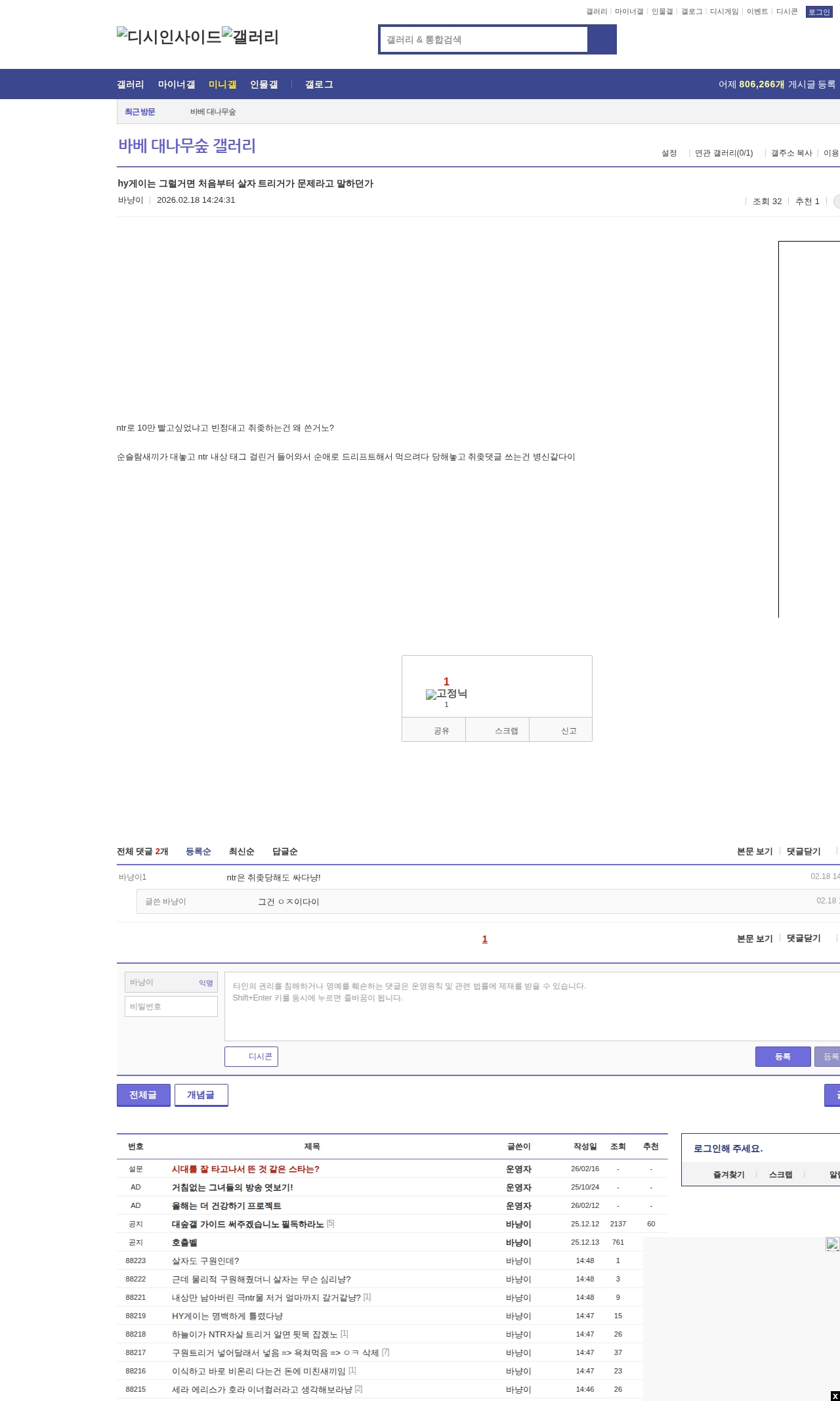Click the 로그인 button at top right

(x=818, y=12)
